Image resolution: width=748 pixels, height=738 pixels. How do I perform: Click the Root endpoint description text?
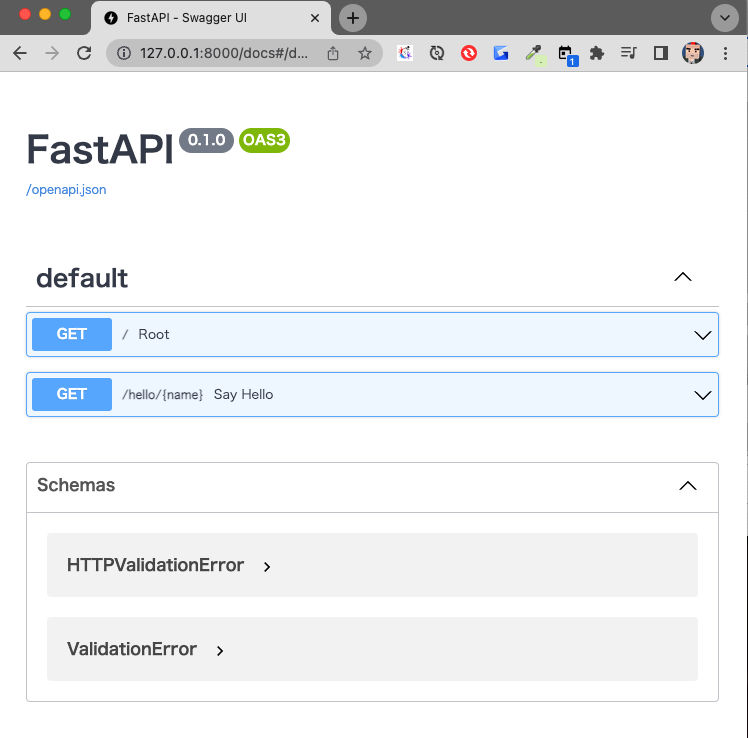(x=154, y=334)
